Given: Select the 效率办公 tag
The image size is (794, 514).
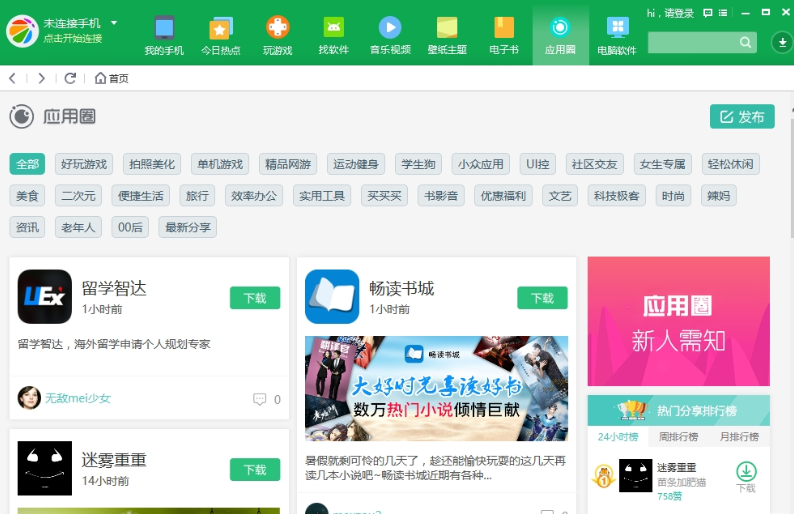Looking at the screenshot, I should coord(254,195).
